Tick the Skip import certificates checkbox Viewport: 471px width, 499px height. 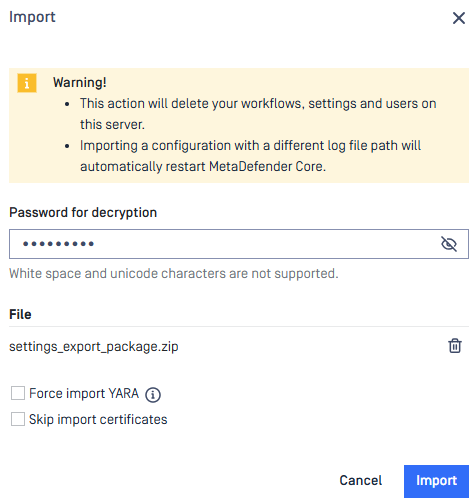[x=18, y=419]
